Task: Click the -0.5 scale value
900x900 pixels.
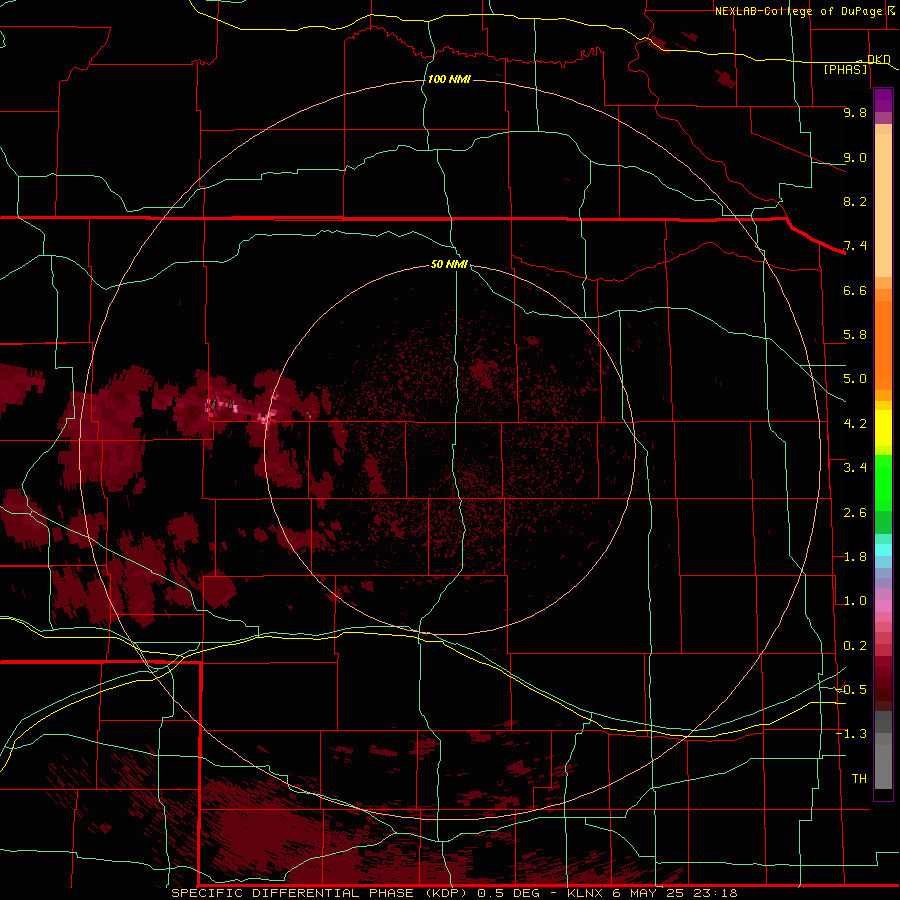Action: pos(851,690)
